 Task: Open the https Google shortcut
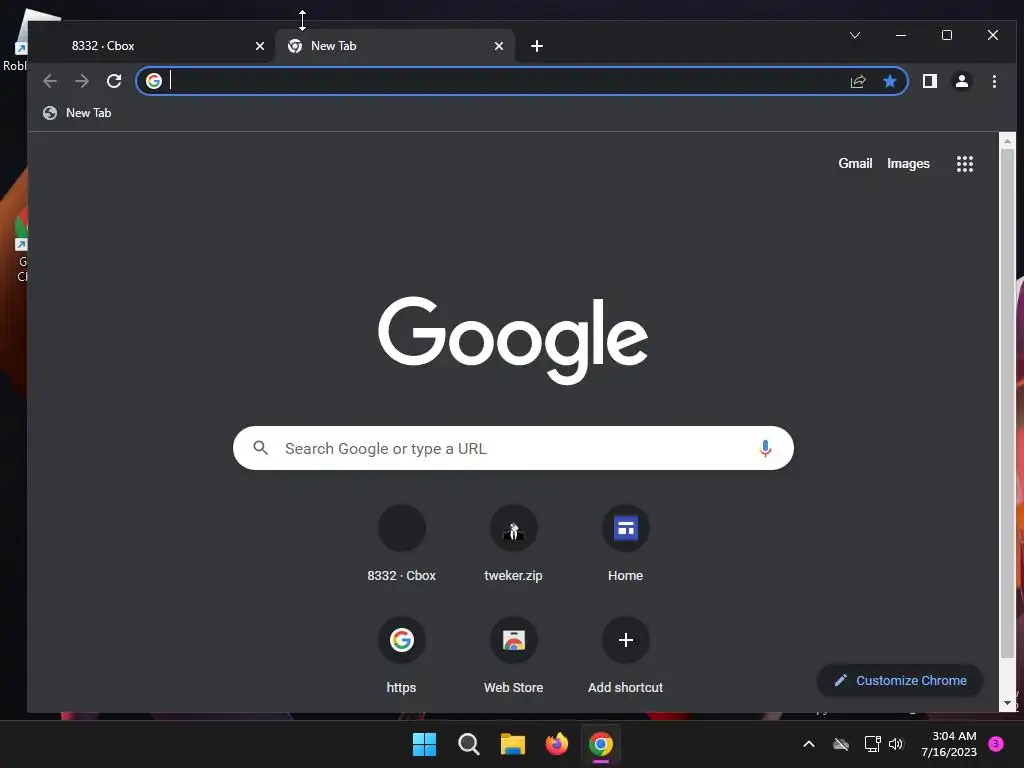[401, 655]
